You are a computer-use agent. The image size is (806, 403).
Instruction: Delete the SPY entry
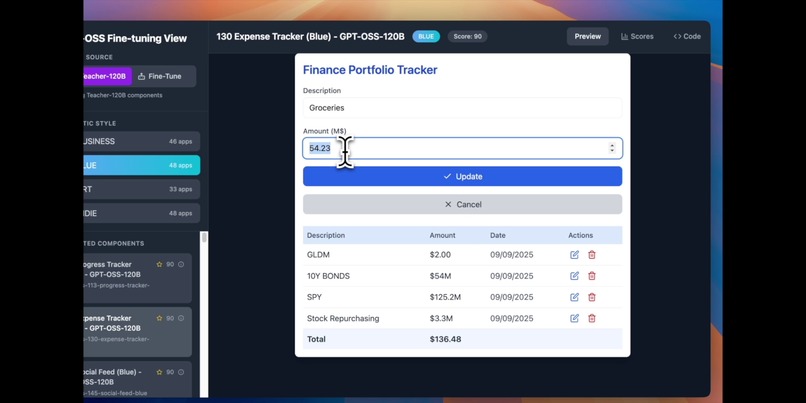592,297
